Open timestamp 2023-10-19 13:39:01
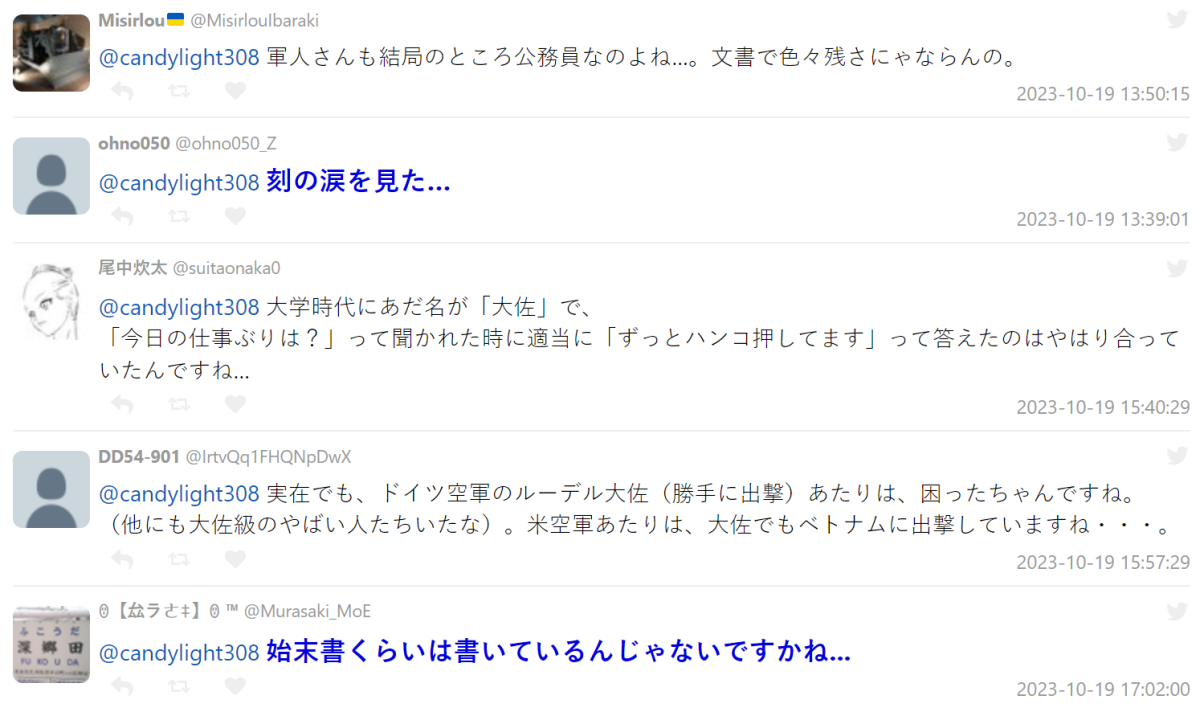The image size is (1200, 712). [1103, 219]
